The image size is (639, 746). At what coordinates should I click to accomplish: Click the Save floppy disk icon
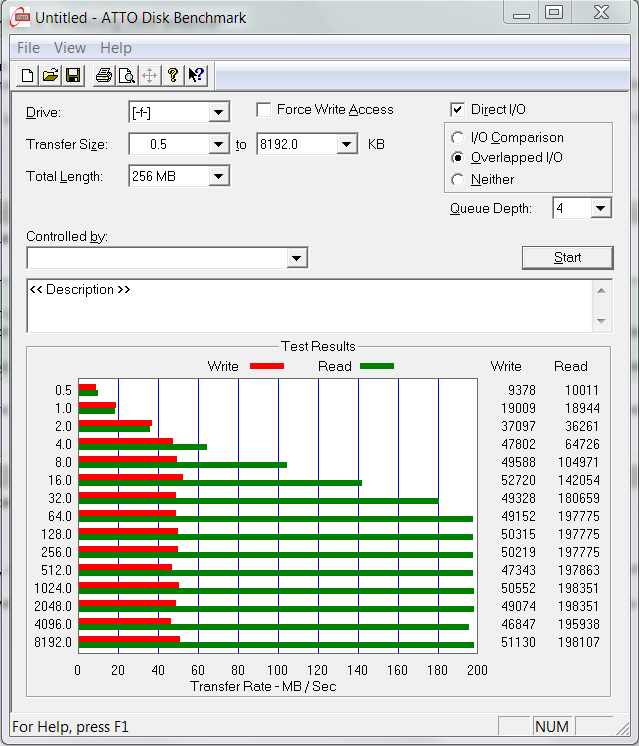point(73,75)
